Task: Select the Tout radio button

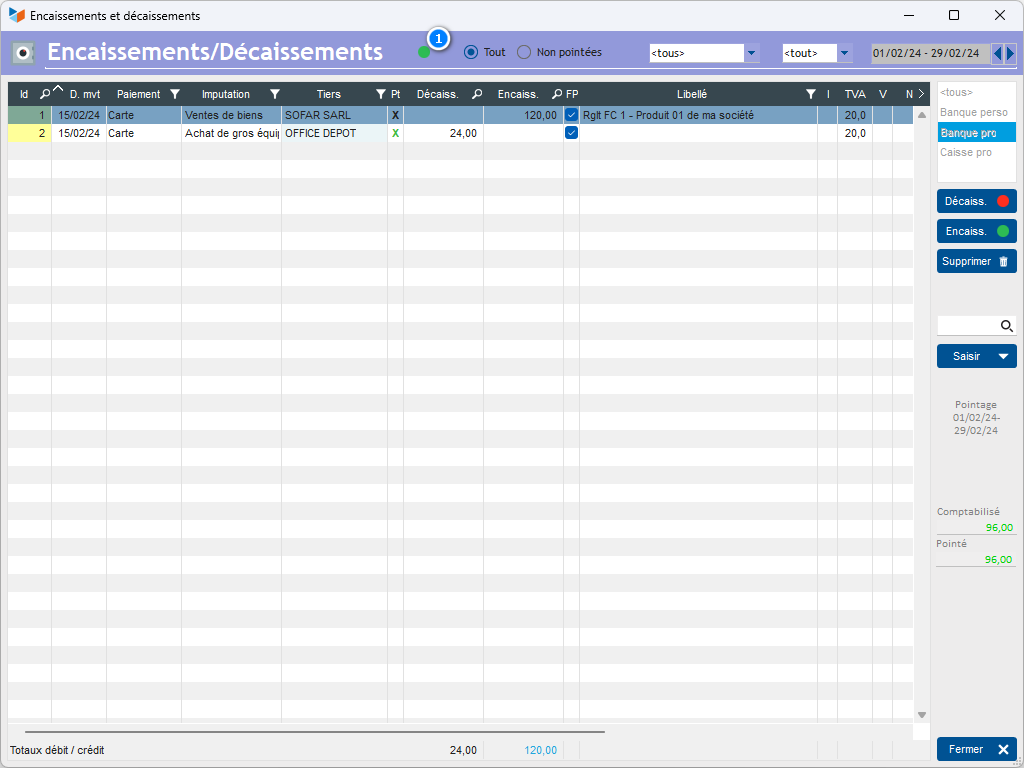Action: pos(471,52)
